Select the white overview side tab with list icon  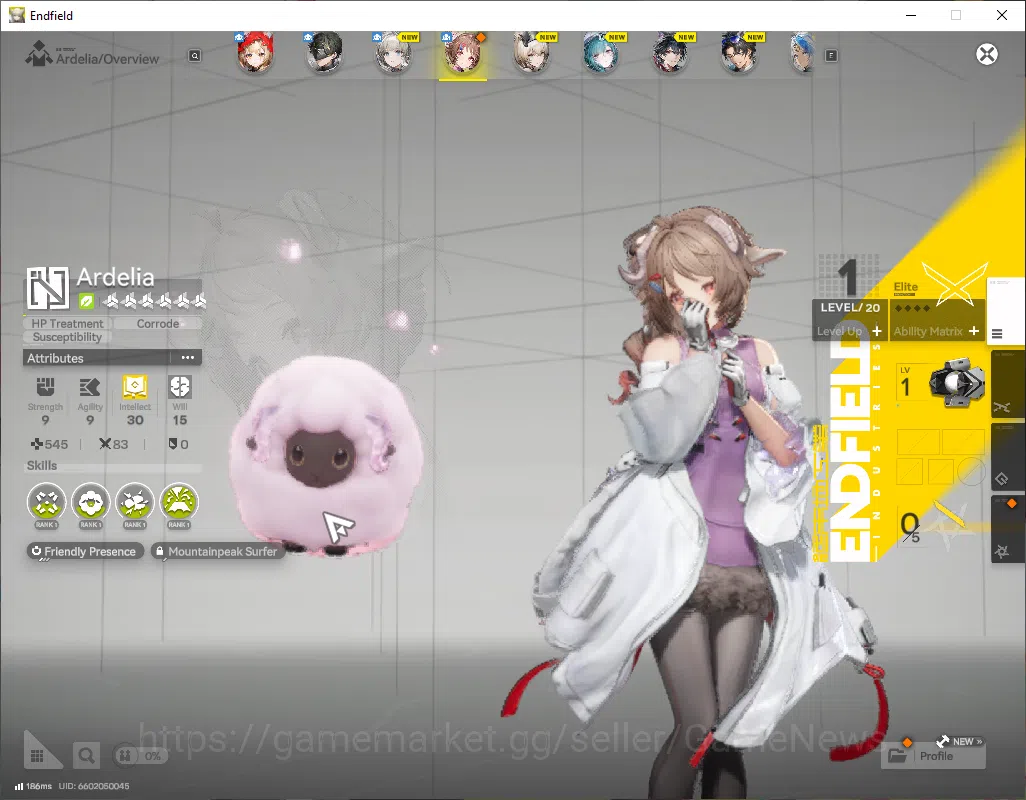(x=1007, y=311)
